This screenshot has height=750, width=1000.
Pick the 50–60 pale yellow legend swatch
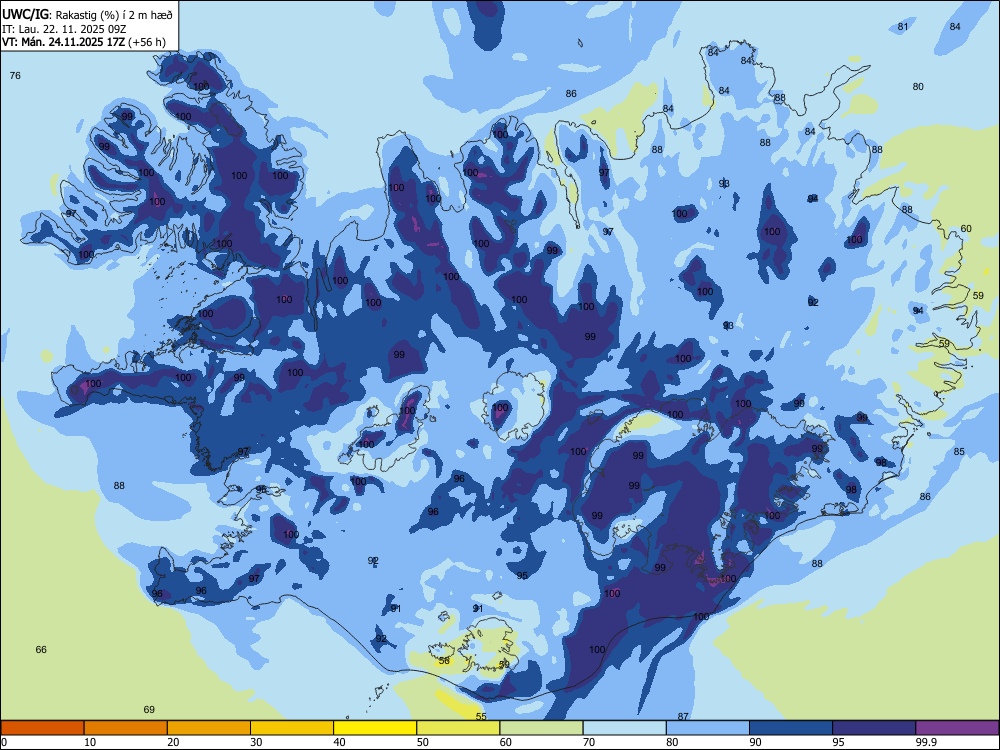tap(459, 728)
